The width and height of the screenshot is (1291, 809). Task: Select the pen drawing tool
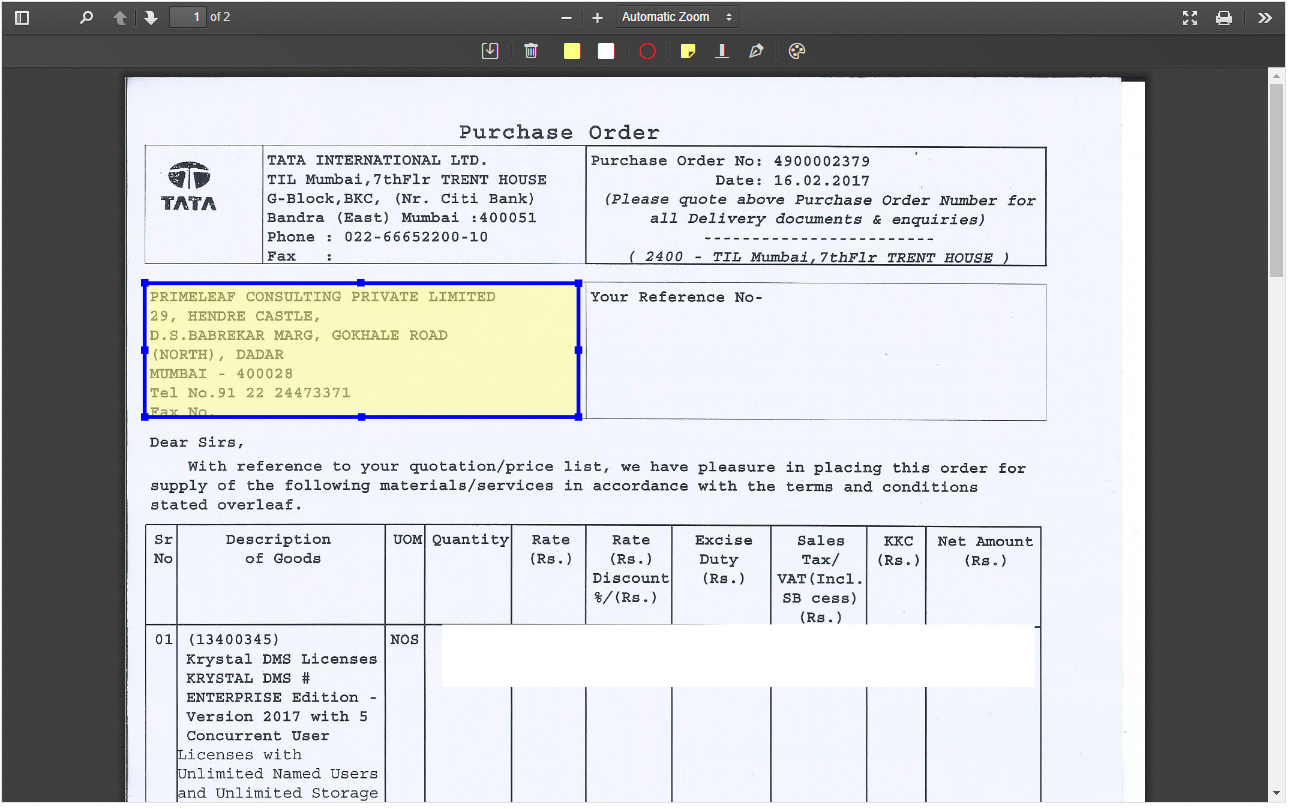pyautogui.click(x=756, y=51)
